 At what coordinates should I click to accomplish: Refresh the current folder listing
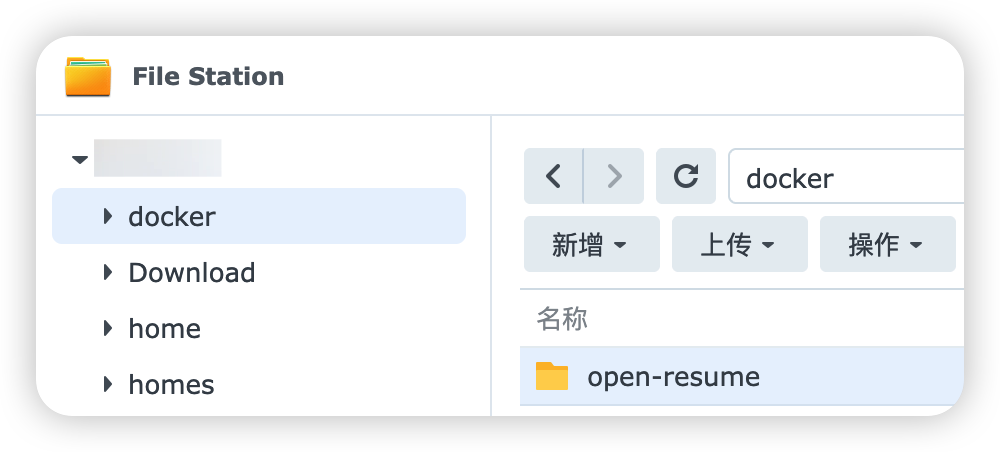point(686,177)
